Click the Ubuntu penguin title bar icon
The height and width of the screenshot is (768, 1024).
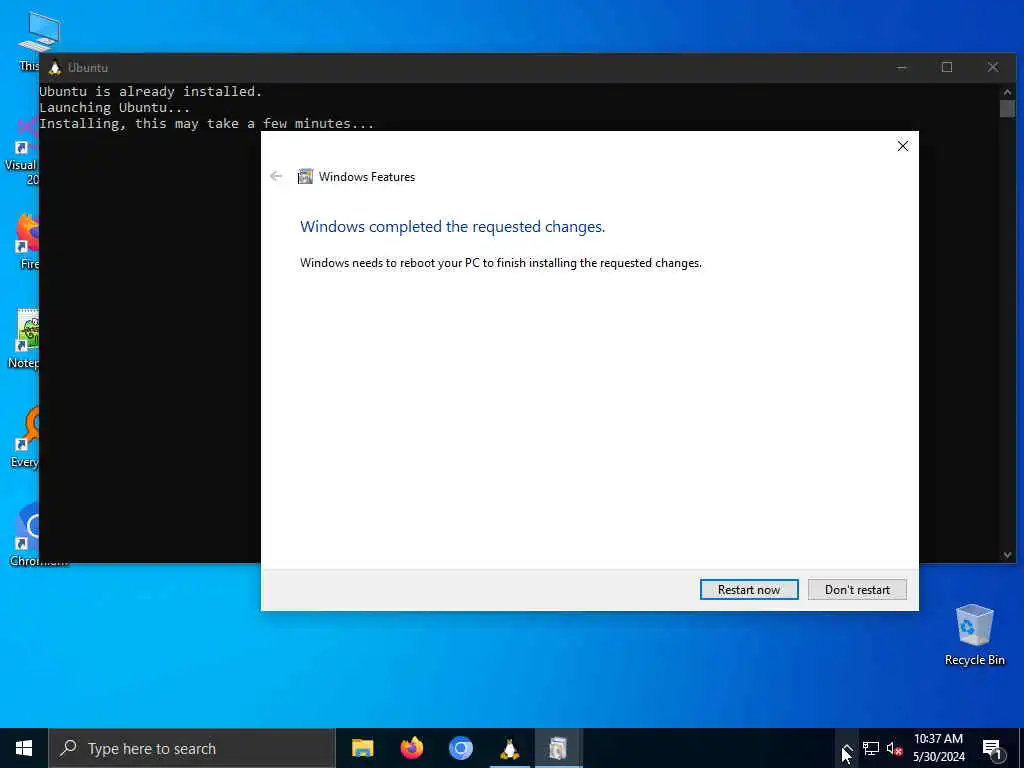click(55, 67)
